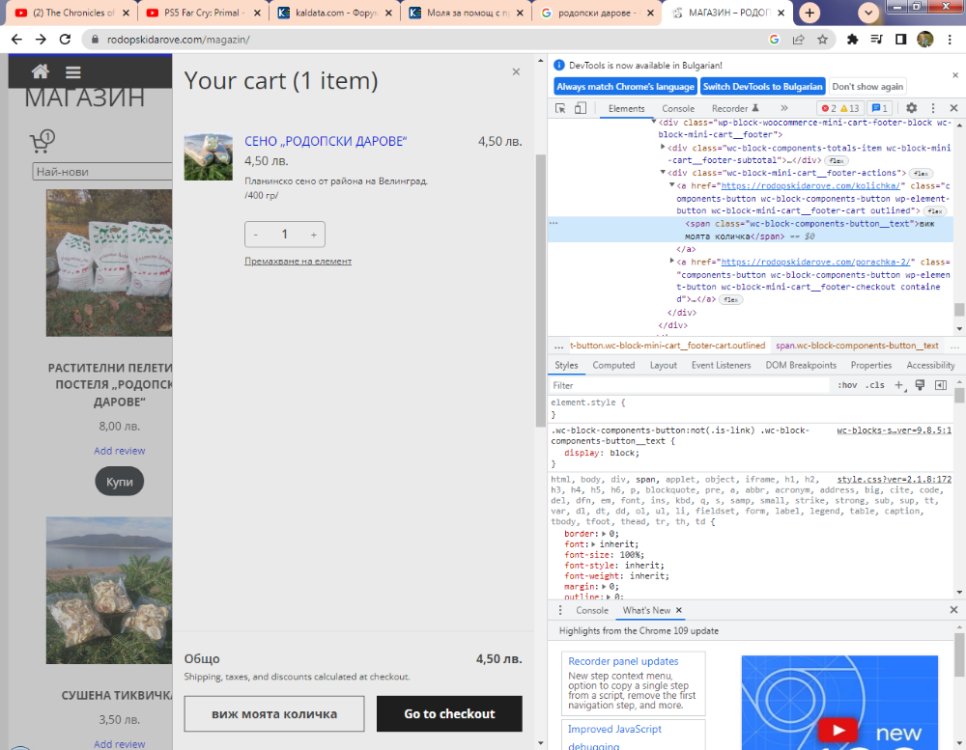Switch to the Computed styles tab

click(x=614, y=365)
